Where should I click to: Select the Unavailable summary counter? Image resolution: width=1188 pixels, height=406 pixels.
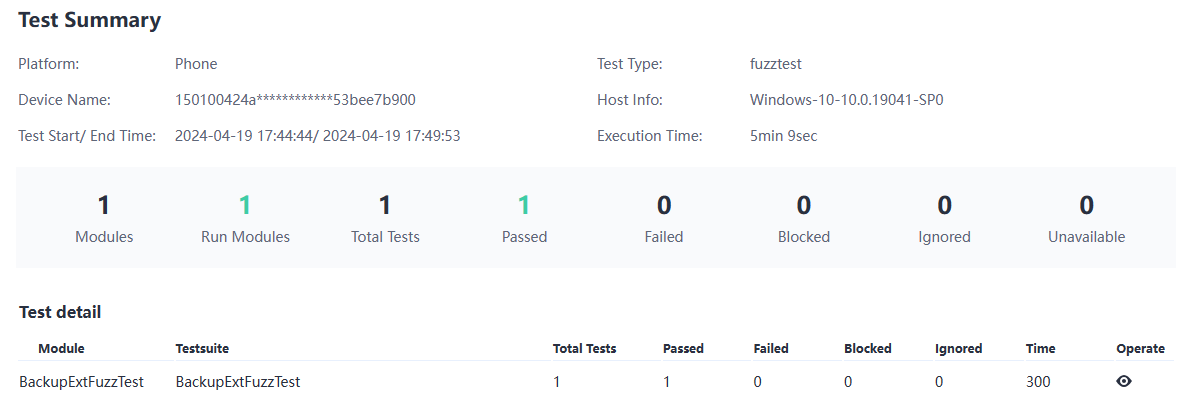click(1086, 217)
